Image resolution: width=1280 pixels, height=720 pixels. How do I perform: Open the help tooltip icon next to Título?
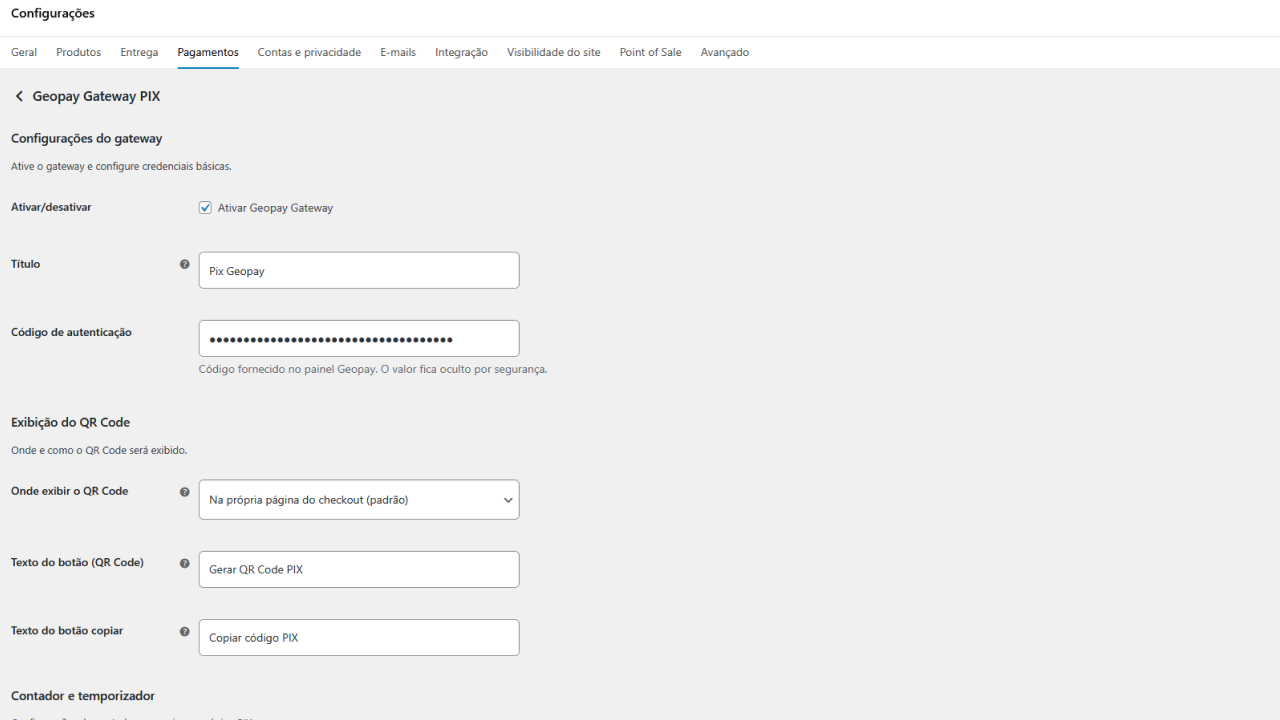coord(184,264)
